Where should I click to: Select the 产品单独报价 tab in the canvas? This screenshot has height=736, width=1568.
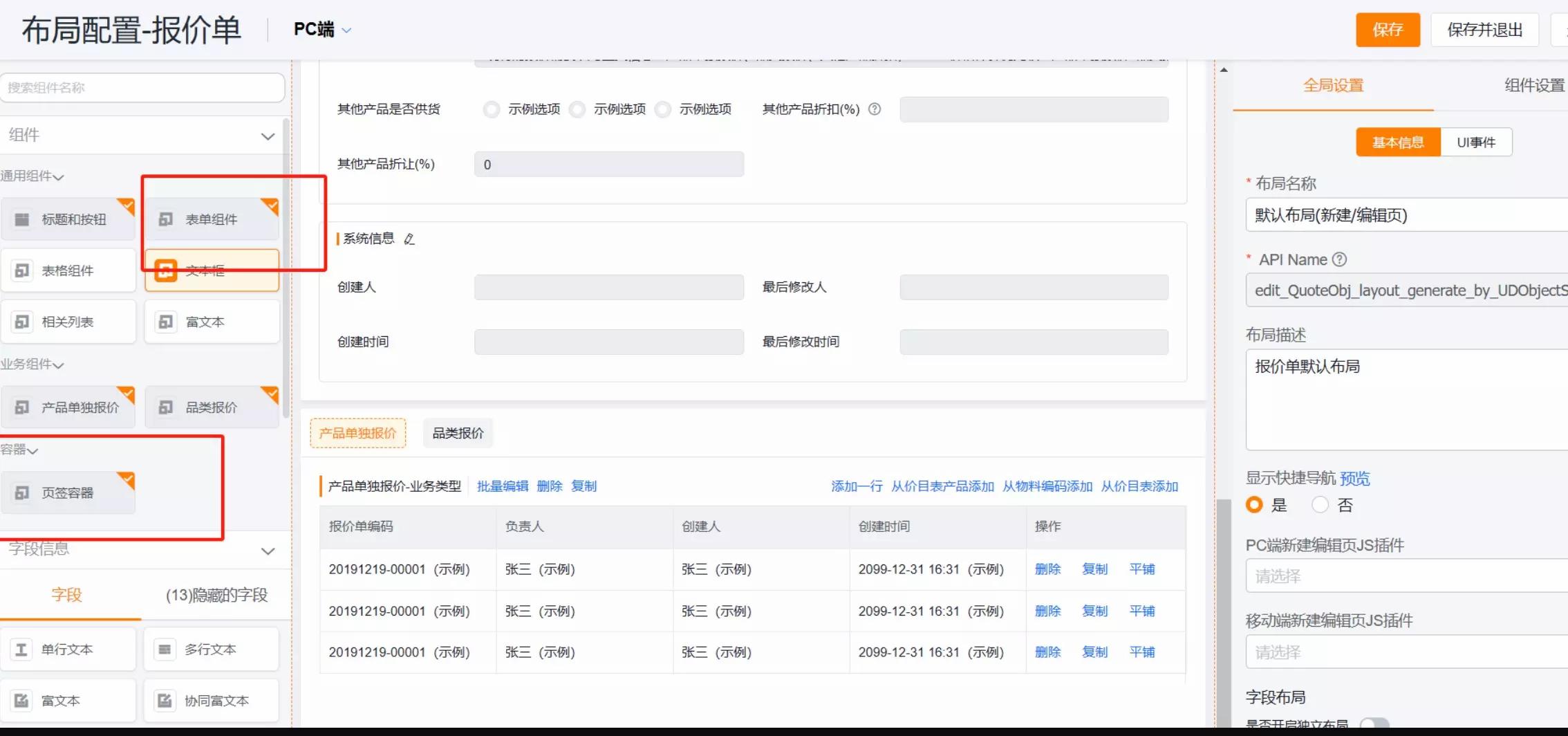tap(357, 433)
